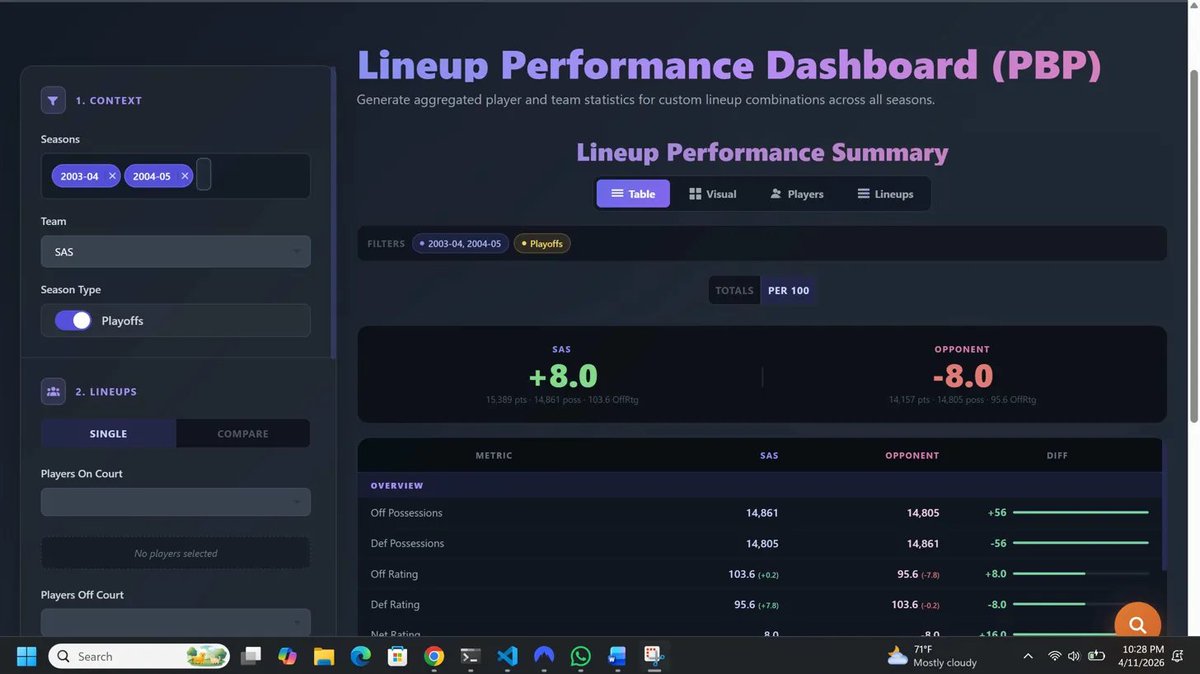Click the Lineups section people icon
This screenshot has width=1200, height=674.
click(53, 392)
